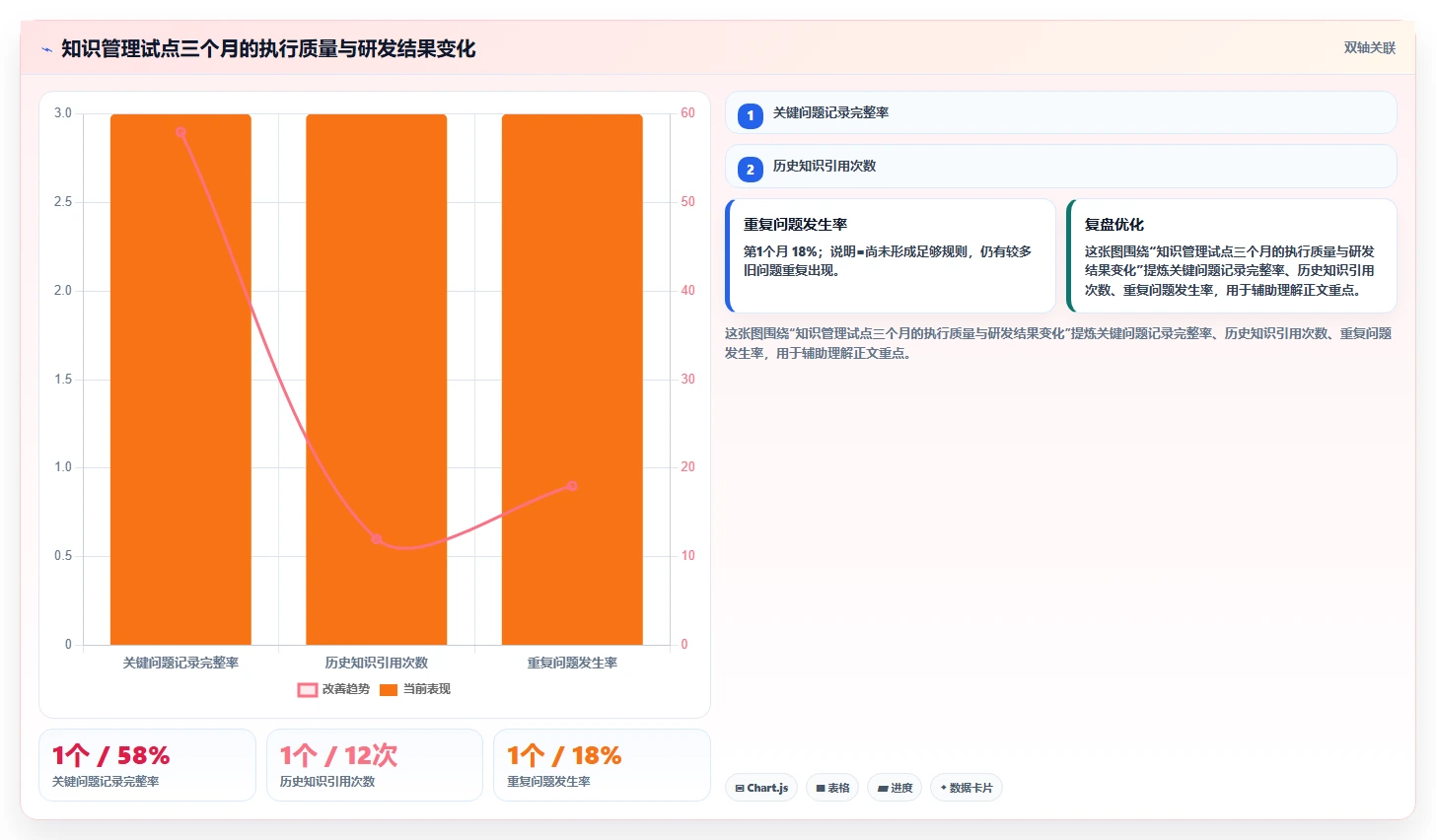Click the x-axis label 重复问题发生率
This screenshot has height=840, width=1436.
point(572,663)
